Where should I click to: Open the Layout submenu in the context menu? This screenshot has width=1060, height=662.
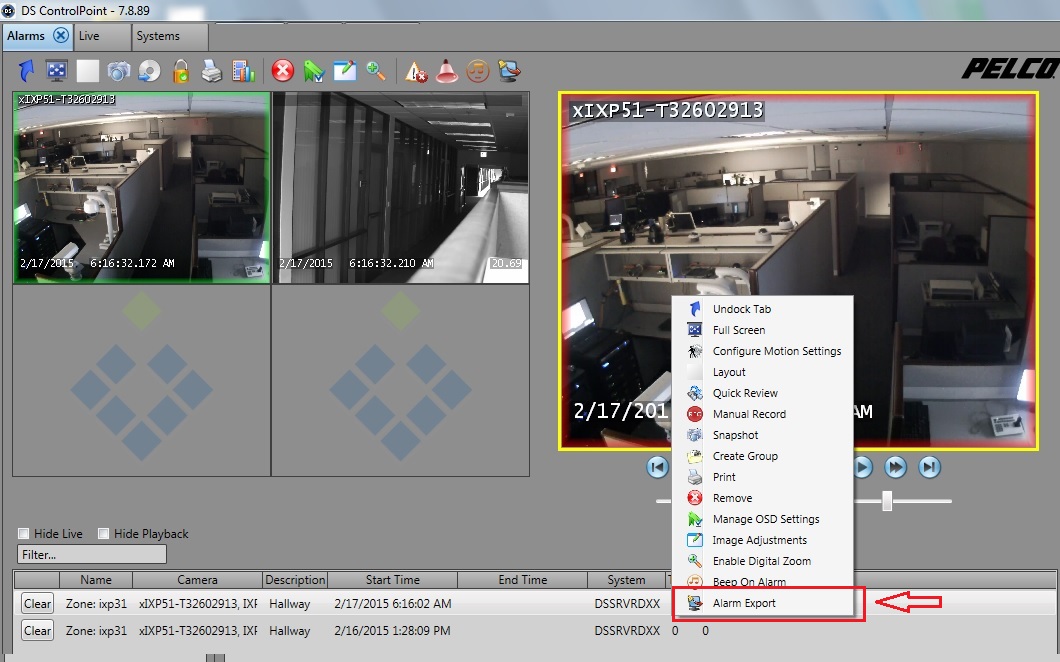pyautogui.click(x=727, y=372)
